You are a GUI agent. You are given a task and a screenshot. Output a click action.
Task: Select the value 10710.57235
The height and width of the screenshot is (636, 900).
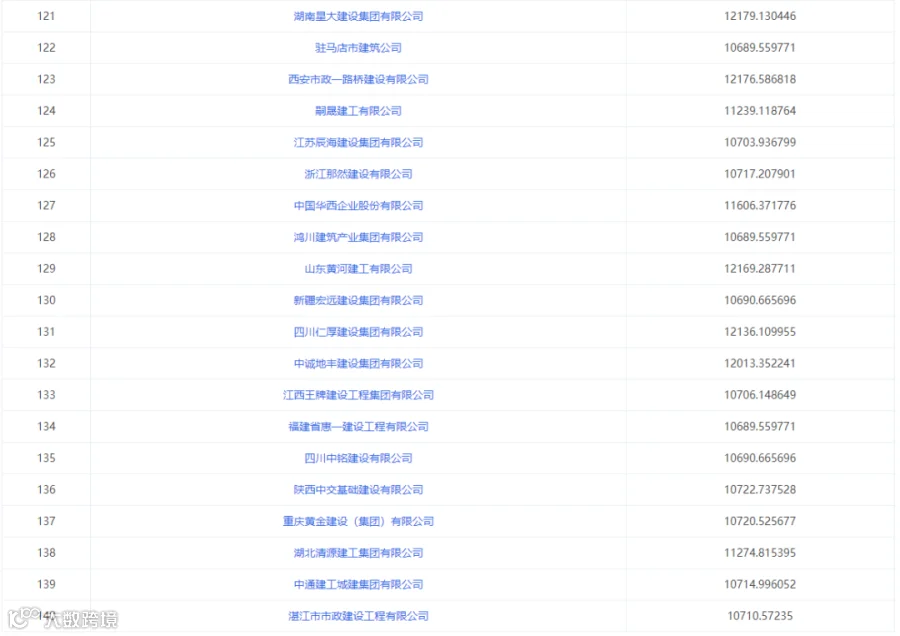point(760,616)
